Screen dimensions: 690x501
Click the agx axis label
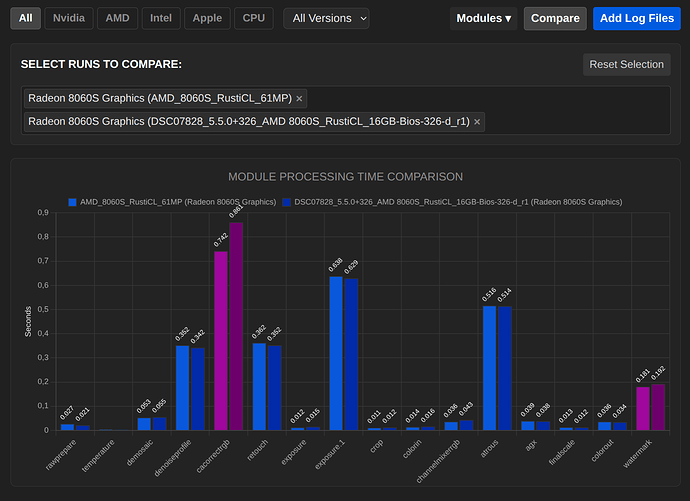coord(531,445)
